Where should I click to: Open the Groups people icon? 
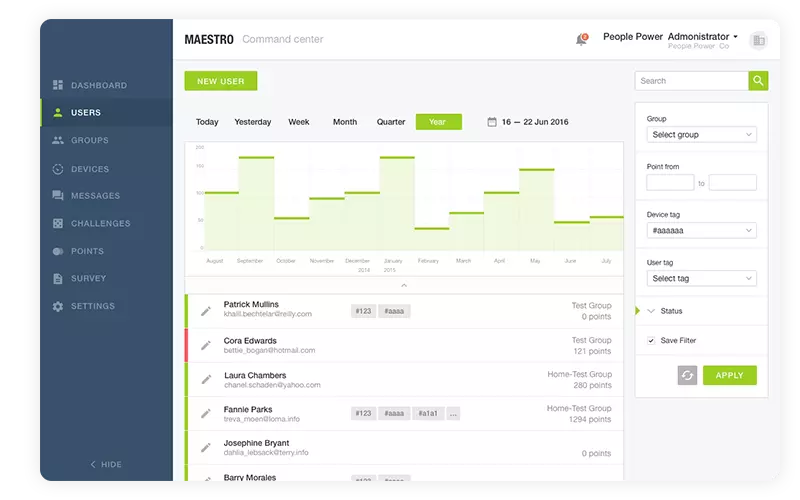click(x=58, y=140)
